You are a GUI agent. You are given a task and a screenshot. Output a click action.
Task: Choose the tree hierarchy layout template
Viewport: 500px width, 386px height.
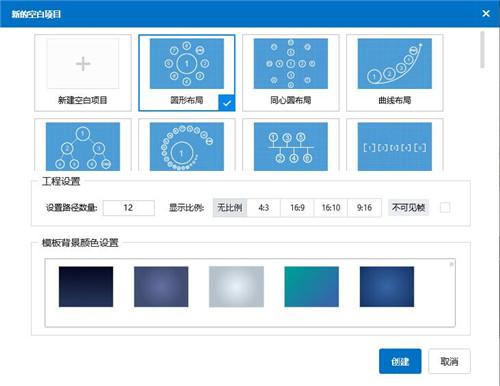[x=83, y=145]
